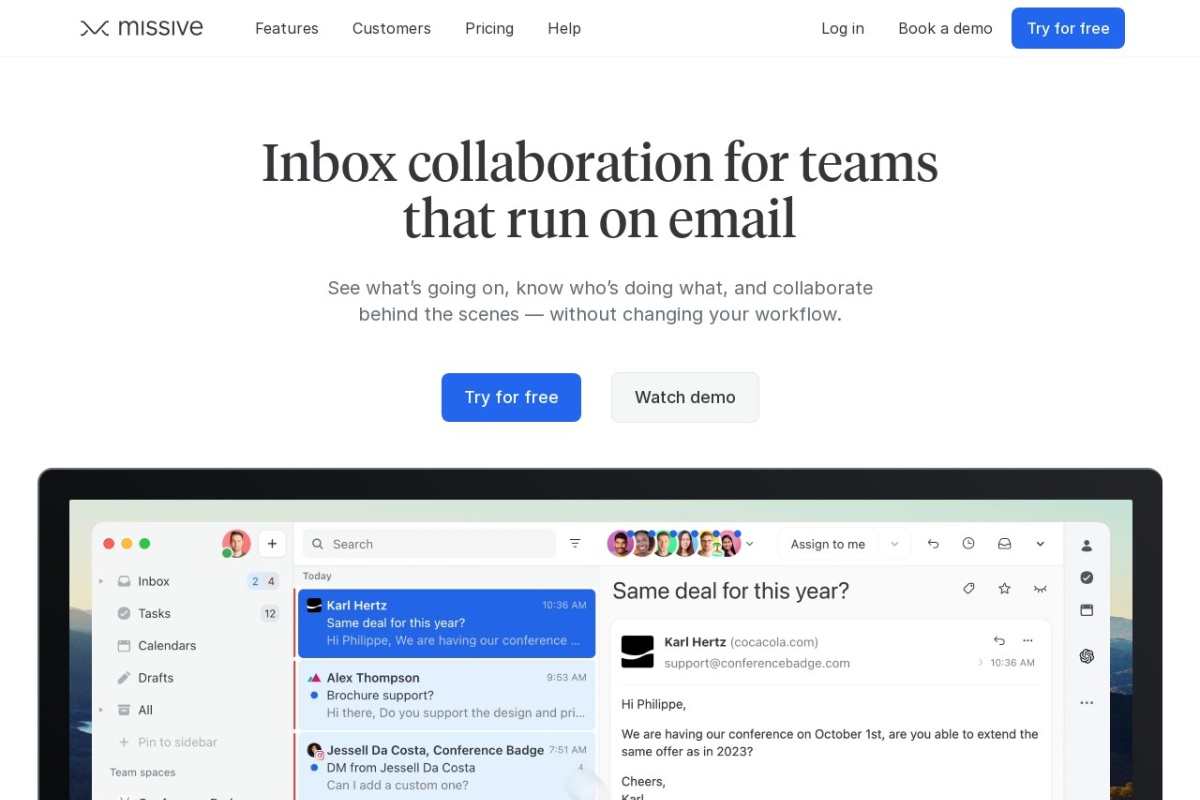Click the Missive logo in the header
Viewport: 1200px width, 800px height.
click(x=141, y=28)
